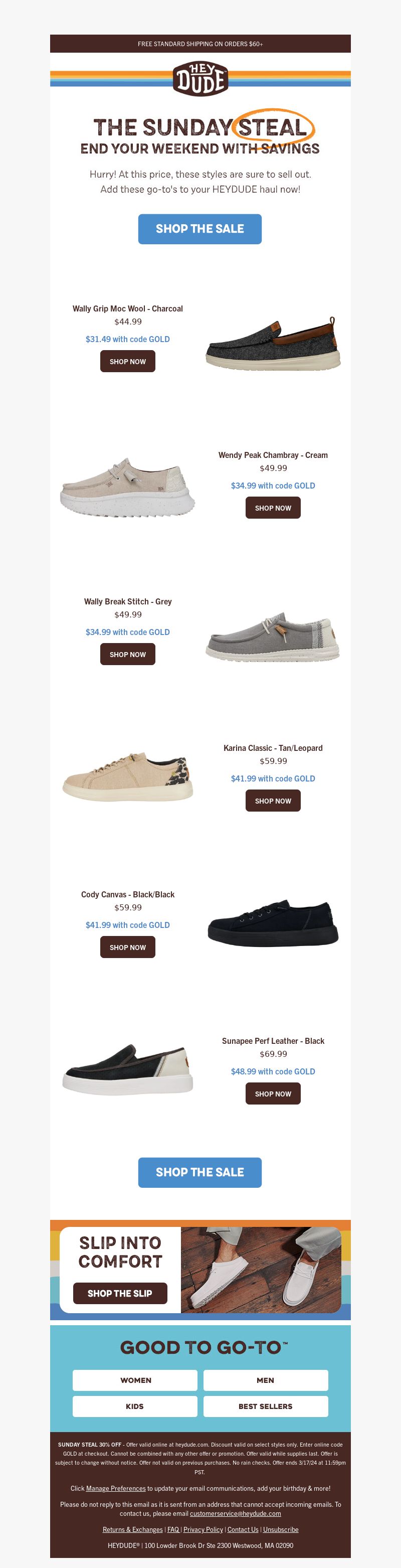The height and width of the screenshot is (1568, 401).
Task: Click the Unsubscribe link in footer
Action: click(x=281, y=1529)
